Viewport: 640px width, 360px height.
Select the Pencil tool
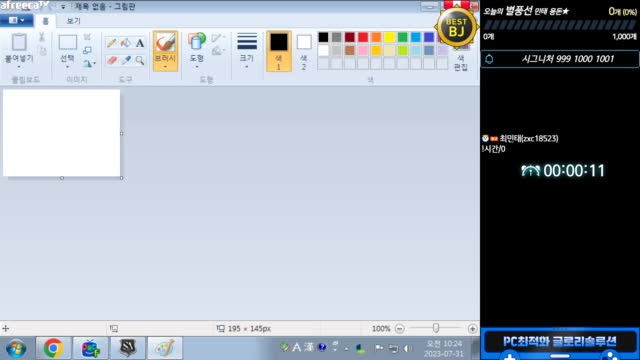111,42
